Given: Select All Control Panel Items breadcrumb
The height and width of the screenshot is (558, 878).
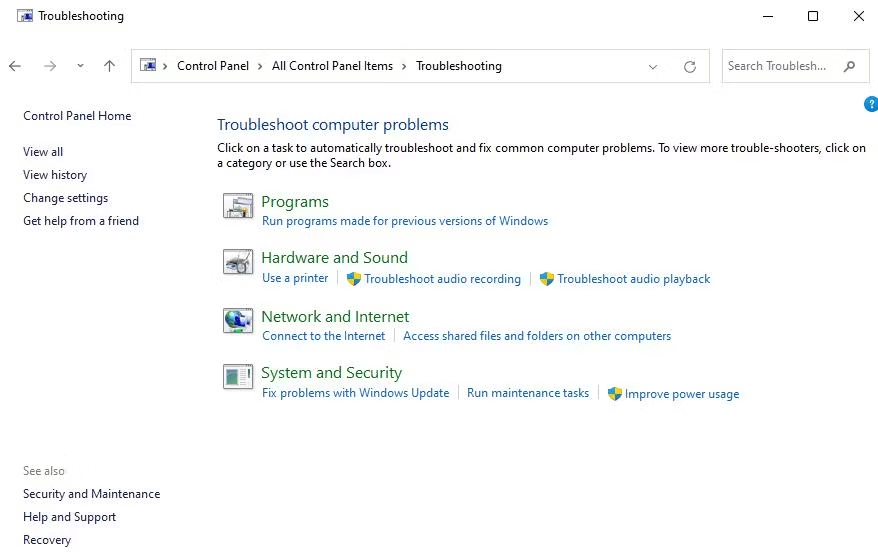Looking at the screenshot, I should click(x=332, y=66).
